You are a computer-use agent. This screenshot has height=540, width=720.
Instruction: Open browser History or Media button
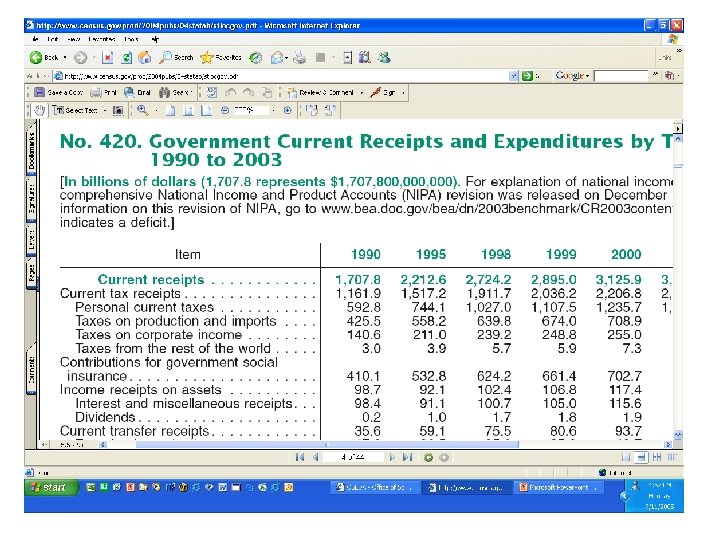coord(256,57)
